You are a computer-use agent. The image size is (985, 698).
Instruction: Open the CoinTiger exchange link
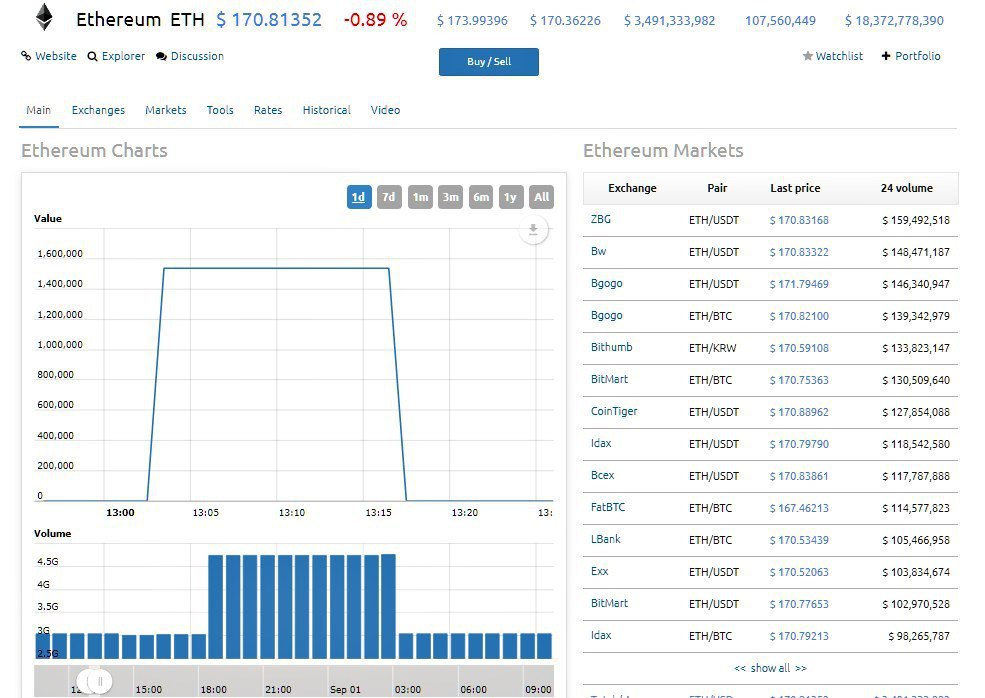tap(614, 412)
